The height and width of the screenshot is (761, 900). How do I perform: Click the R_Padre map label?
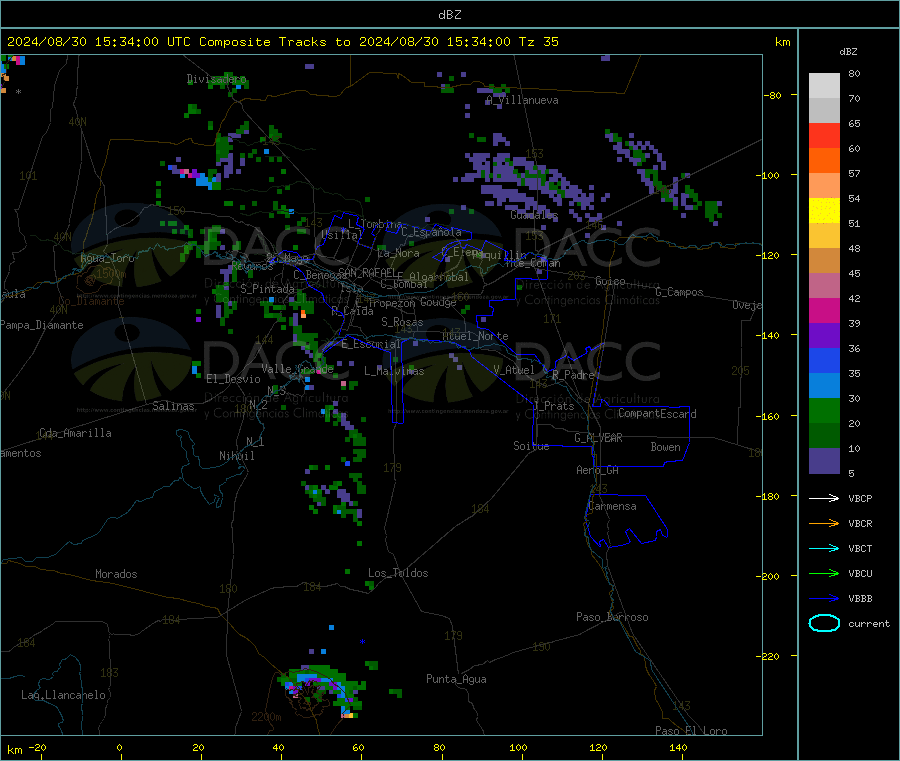(x=573, y=375)
